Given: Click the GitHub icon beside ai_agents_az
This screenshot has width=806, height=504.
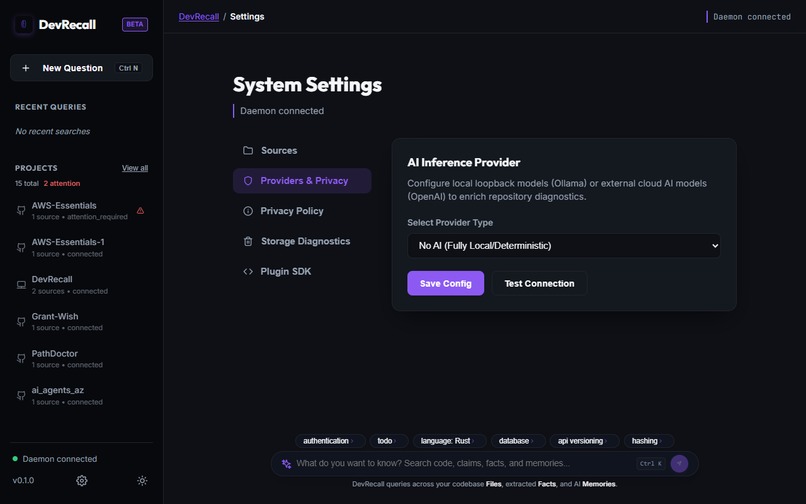Looking at the screenshot, I should (x=21, y=395).
